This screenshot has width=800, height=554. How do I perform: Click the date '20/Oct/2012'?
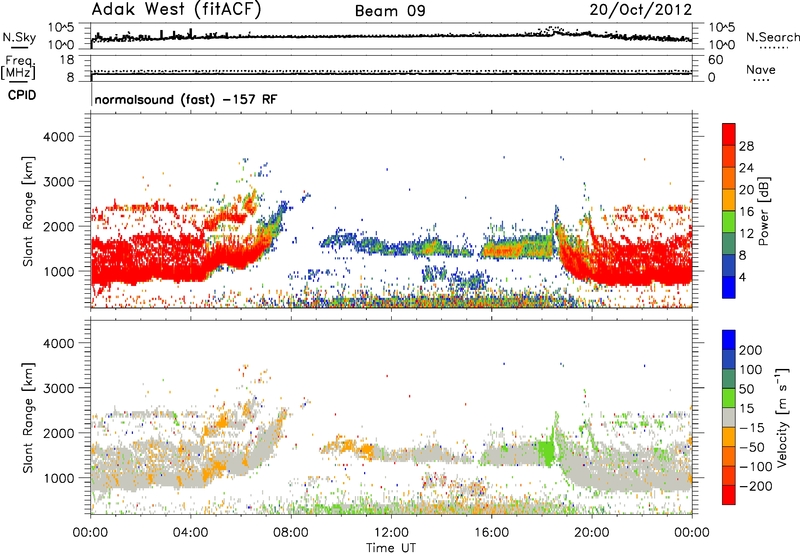point(641,10)
